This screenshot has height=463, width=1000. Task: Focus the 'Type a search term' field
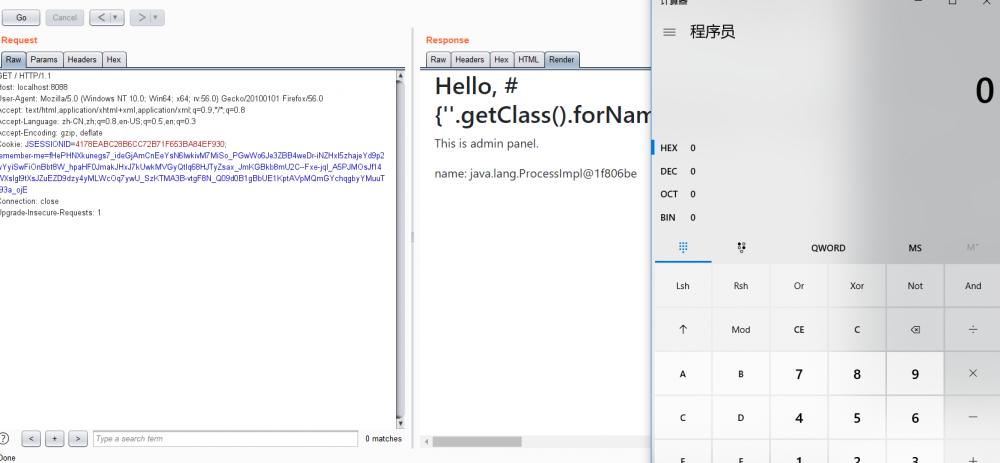(225, 439)
